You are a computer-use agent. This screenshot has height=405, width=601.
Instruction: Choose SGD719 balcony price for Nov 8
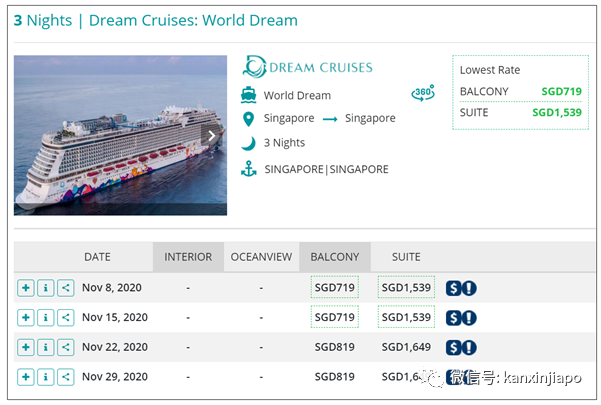[x=335, y=288]
